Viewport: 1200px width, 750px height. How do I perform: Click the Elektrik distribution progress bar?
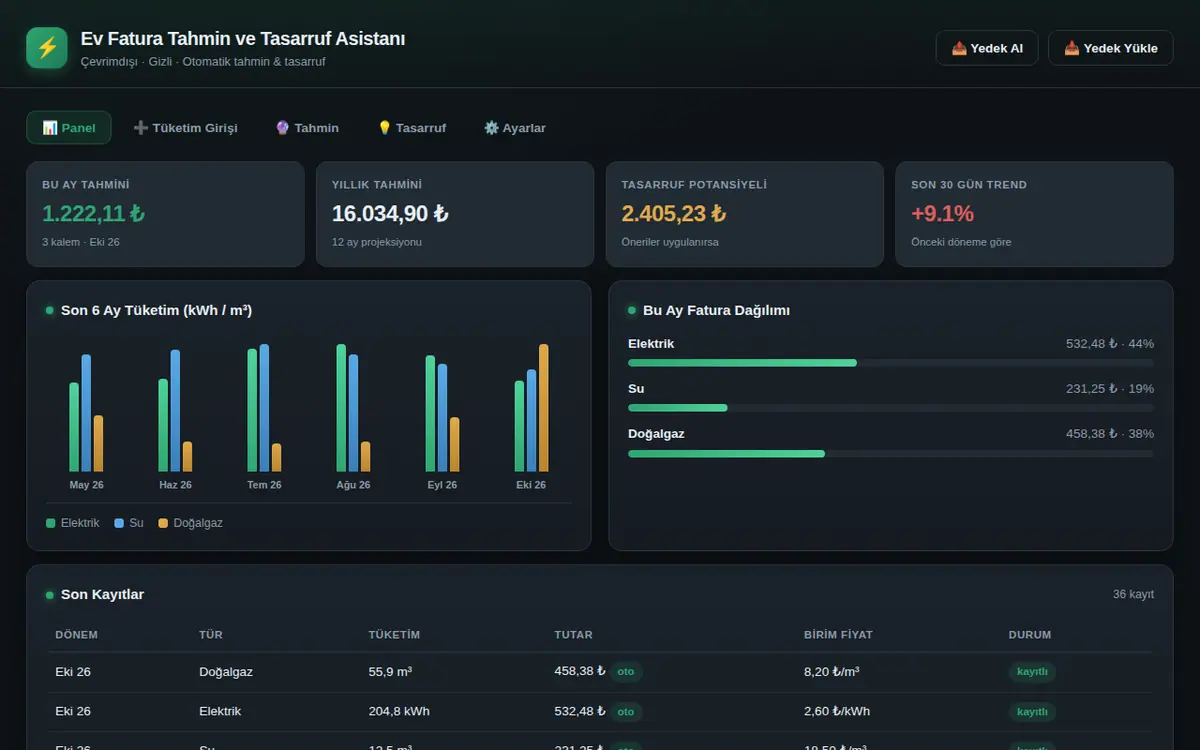(891, 362)
